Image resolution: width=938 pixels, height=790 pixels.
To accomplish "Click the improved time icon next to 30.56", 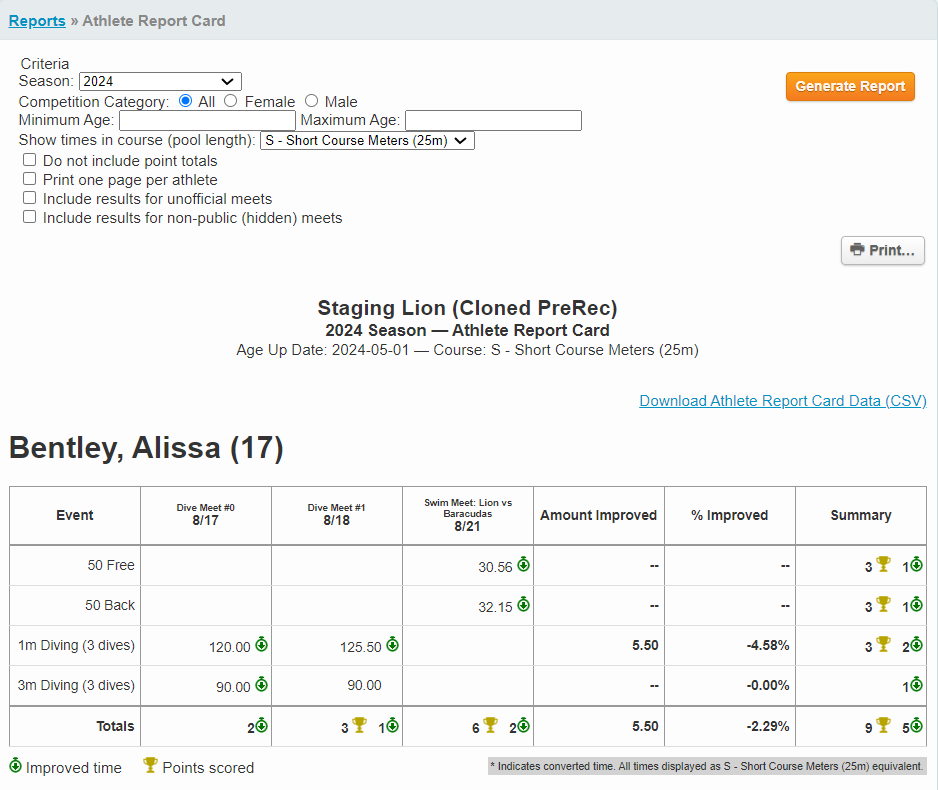I will click(522, 565).
